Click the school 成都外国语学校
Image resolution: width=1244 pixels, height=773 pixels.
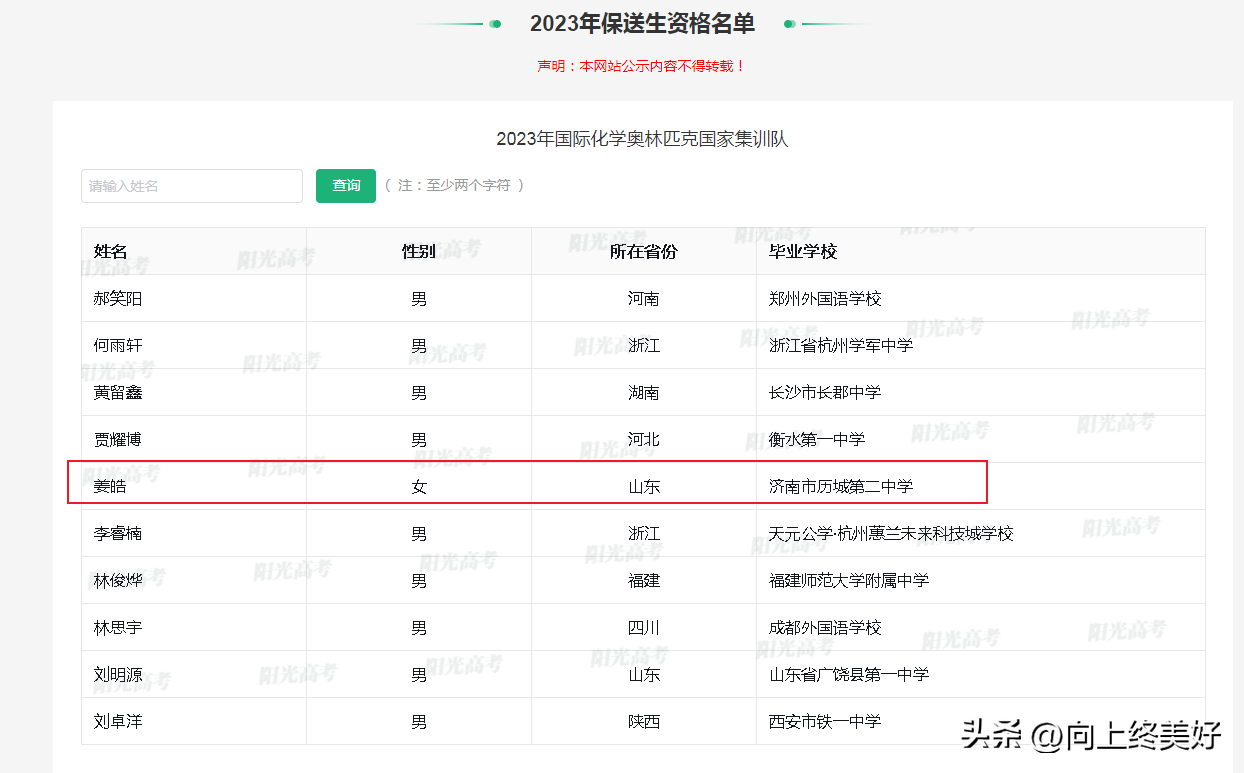tap(825, 628)
